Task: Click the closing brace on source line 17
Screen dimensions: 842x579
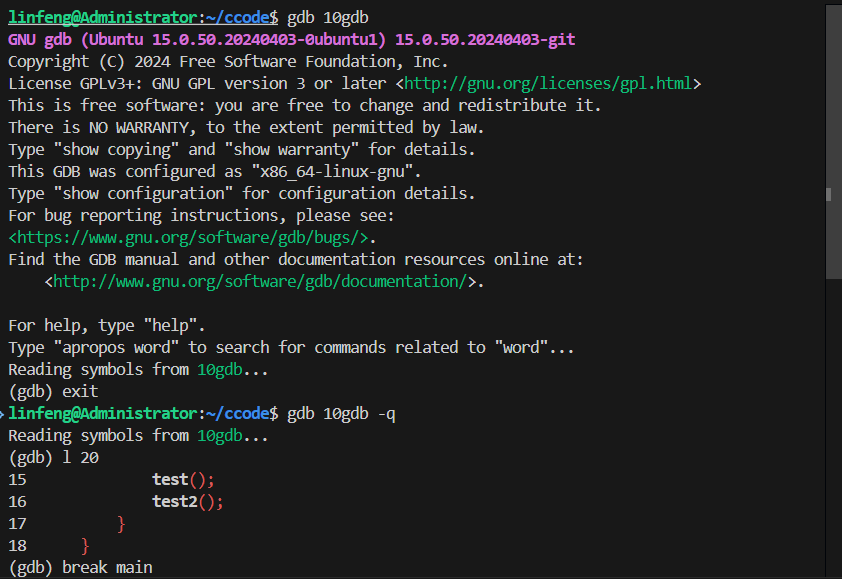Action: [x=121, y=524]
